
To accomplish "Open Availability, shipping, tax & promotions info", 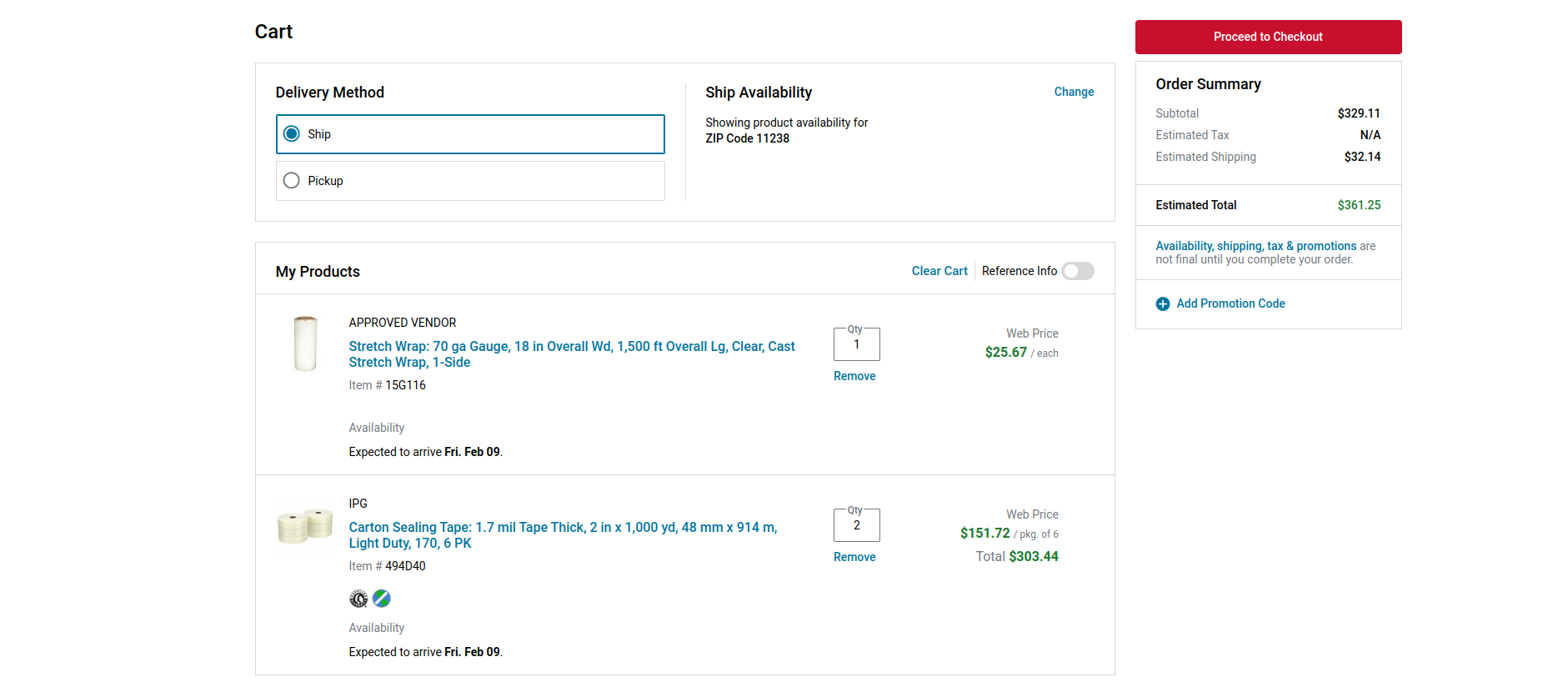I will click(1255, 246).
